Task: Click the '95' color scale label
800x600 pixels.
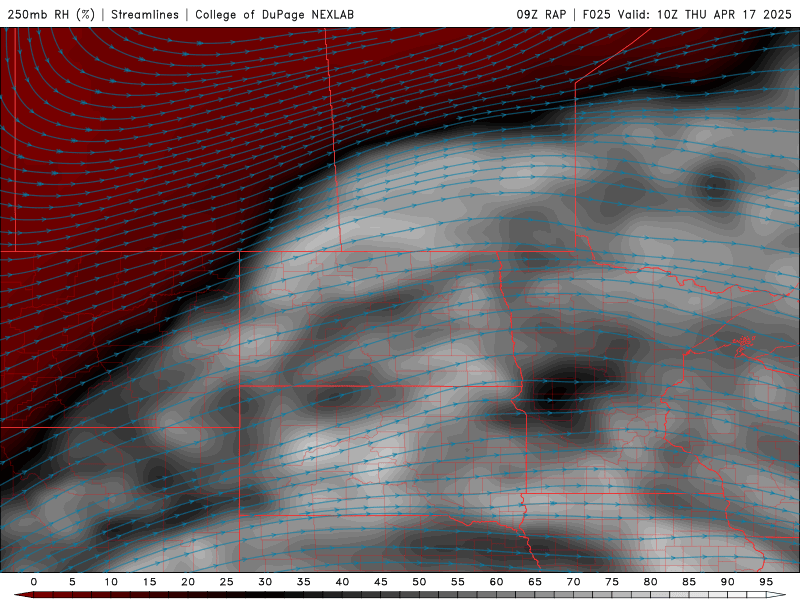Action: point(766,582)
